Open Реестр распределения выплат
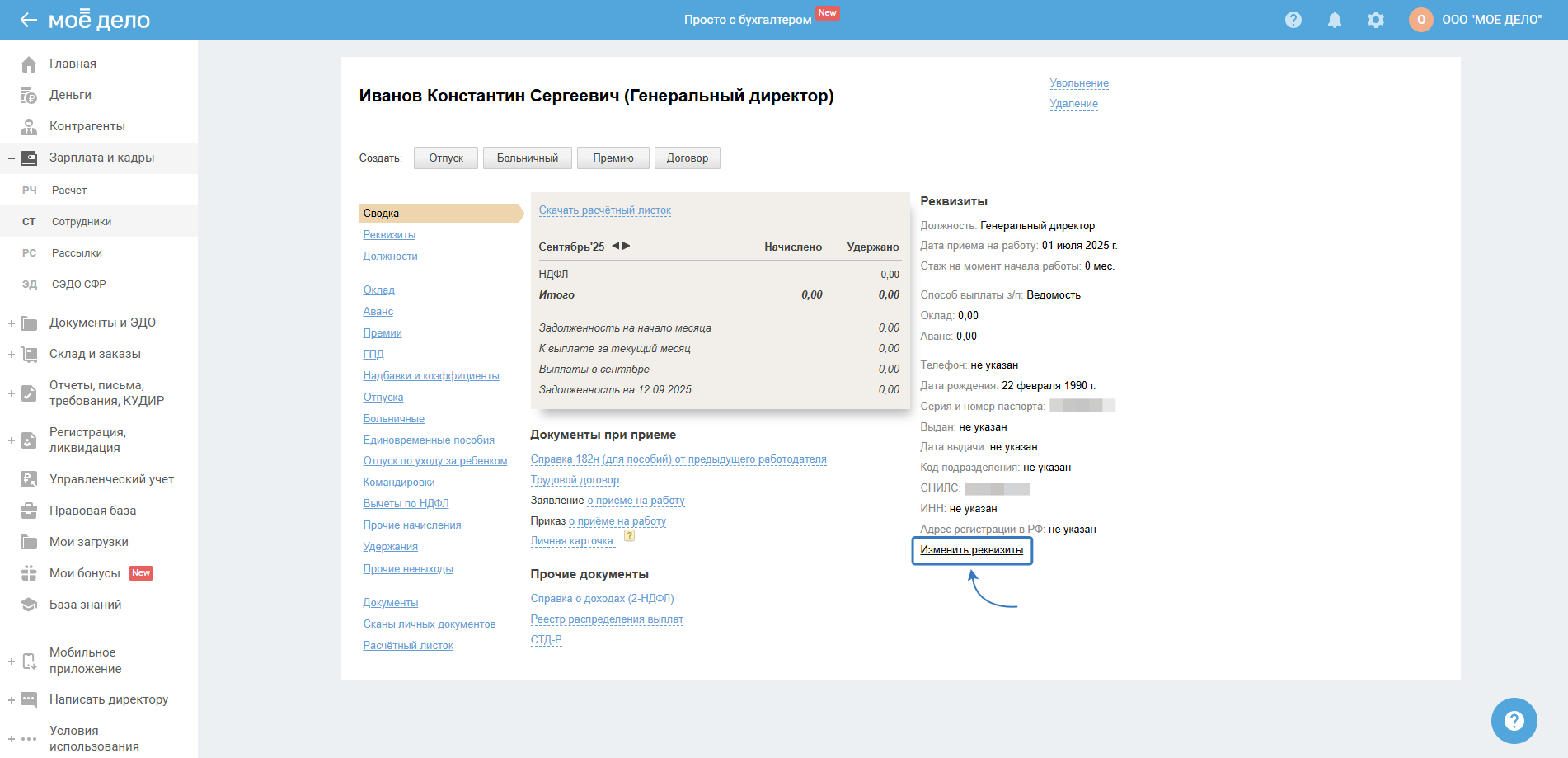The width and height of the screenshot is (1568, 758). click(x=607, y=619)
